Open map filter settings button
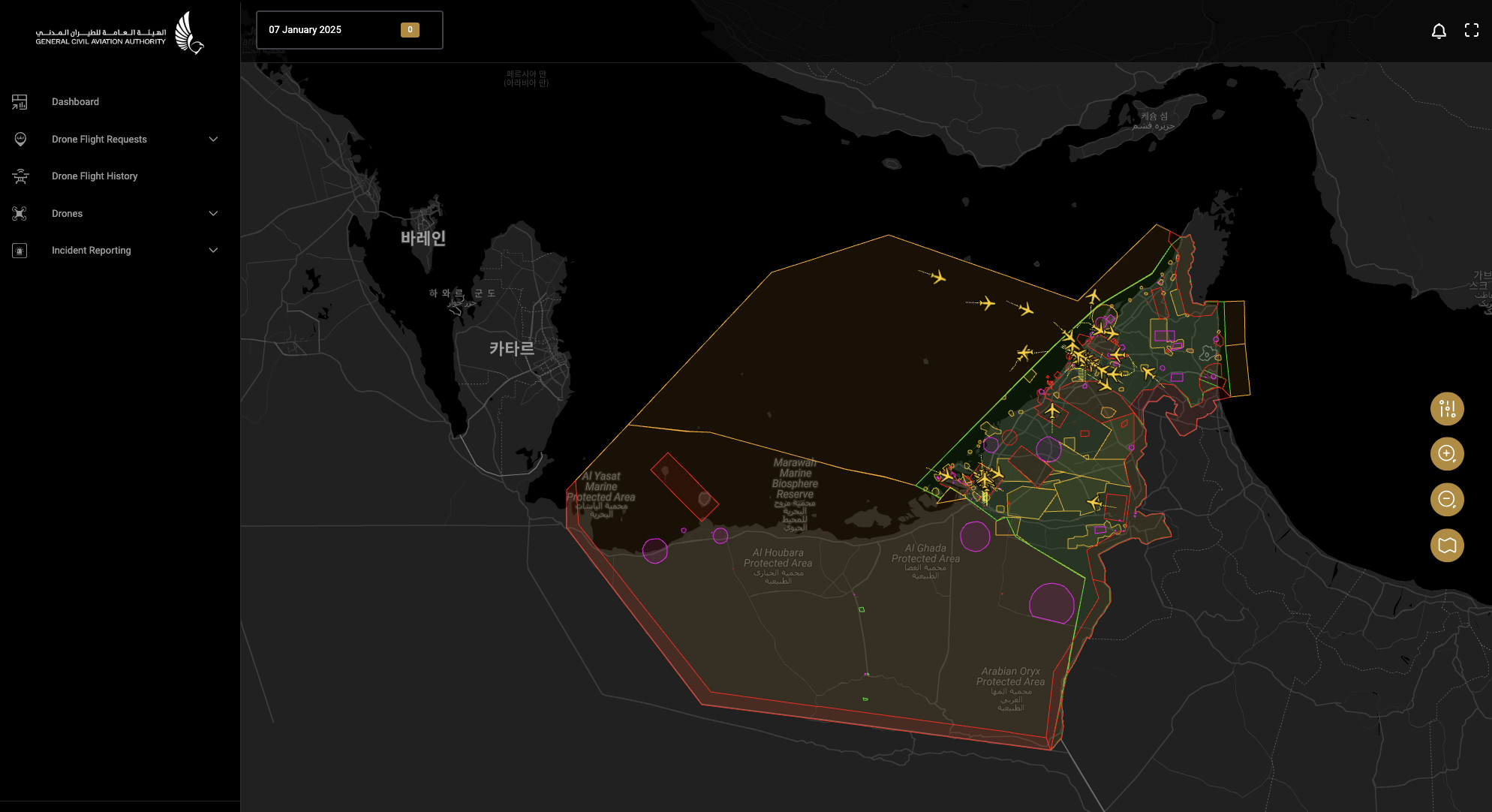1492x812 pixels. click(1447, 409)
